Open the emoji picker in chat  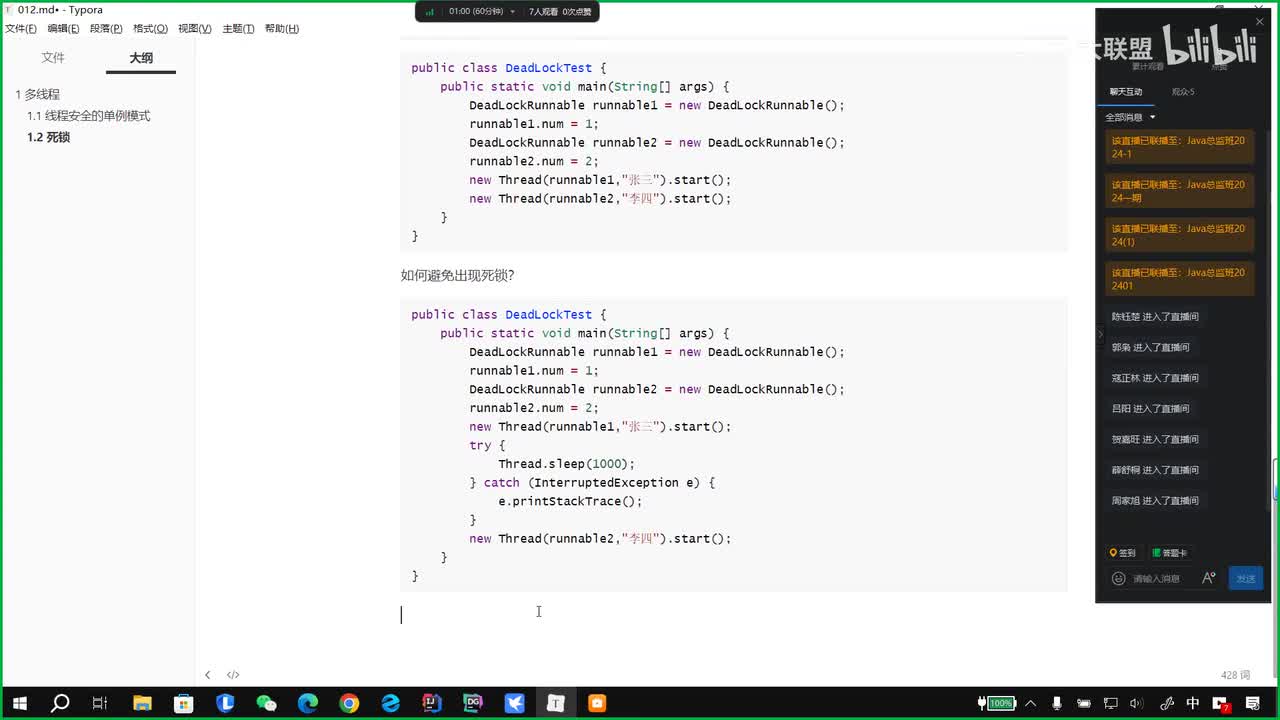[1119, 579]
